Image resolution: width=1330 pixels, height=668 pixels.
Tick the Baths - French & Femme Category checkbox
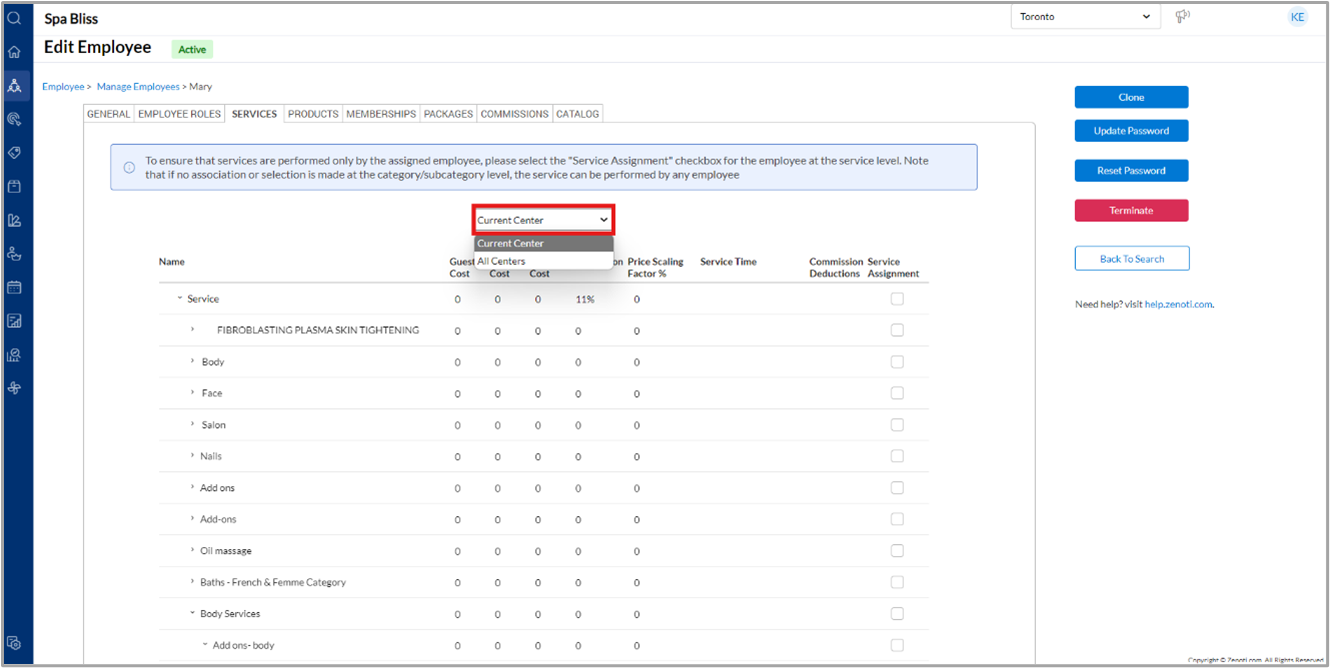pyautogui.click(x=897, y=582)
